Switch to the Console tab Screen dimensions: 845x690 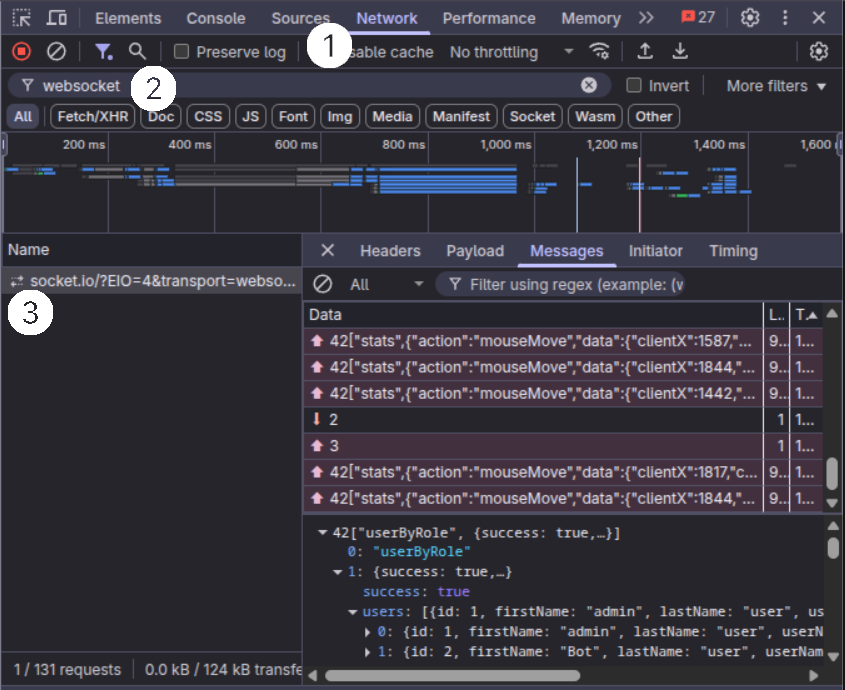215,17
